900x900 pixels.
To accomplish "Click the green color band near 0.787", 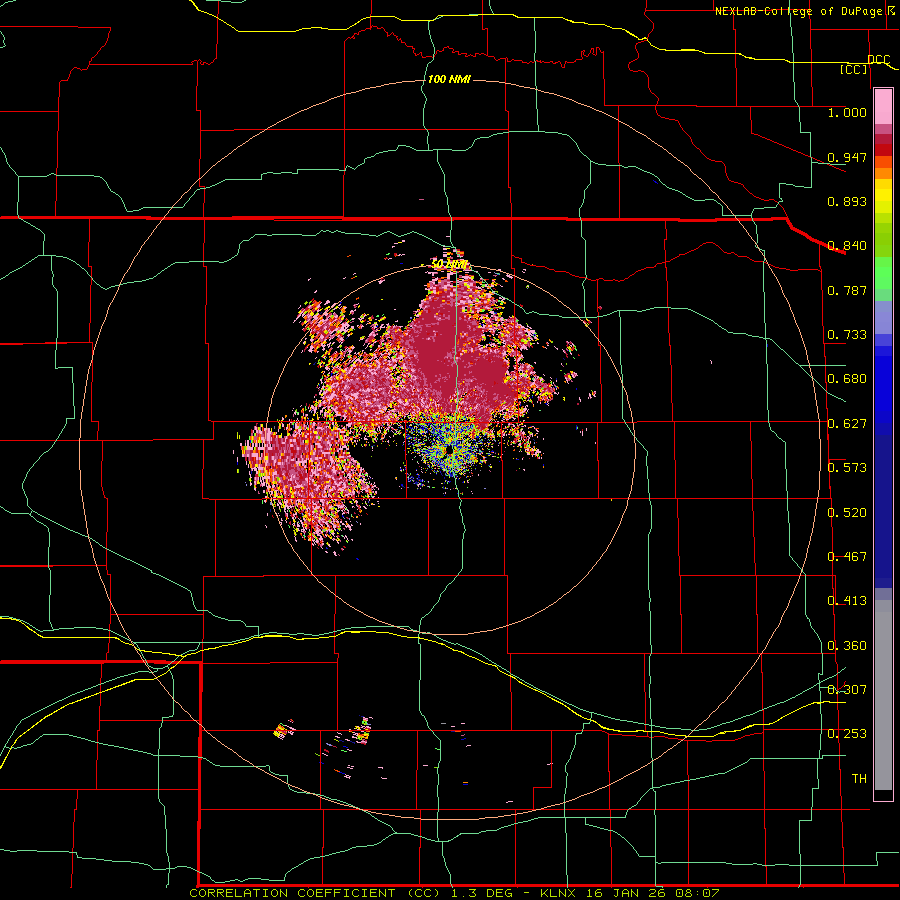I will coord(883,278).
